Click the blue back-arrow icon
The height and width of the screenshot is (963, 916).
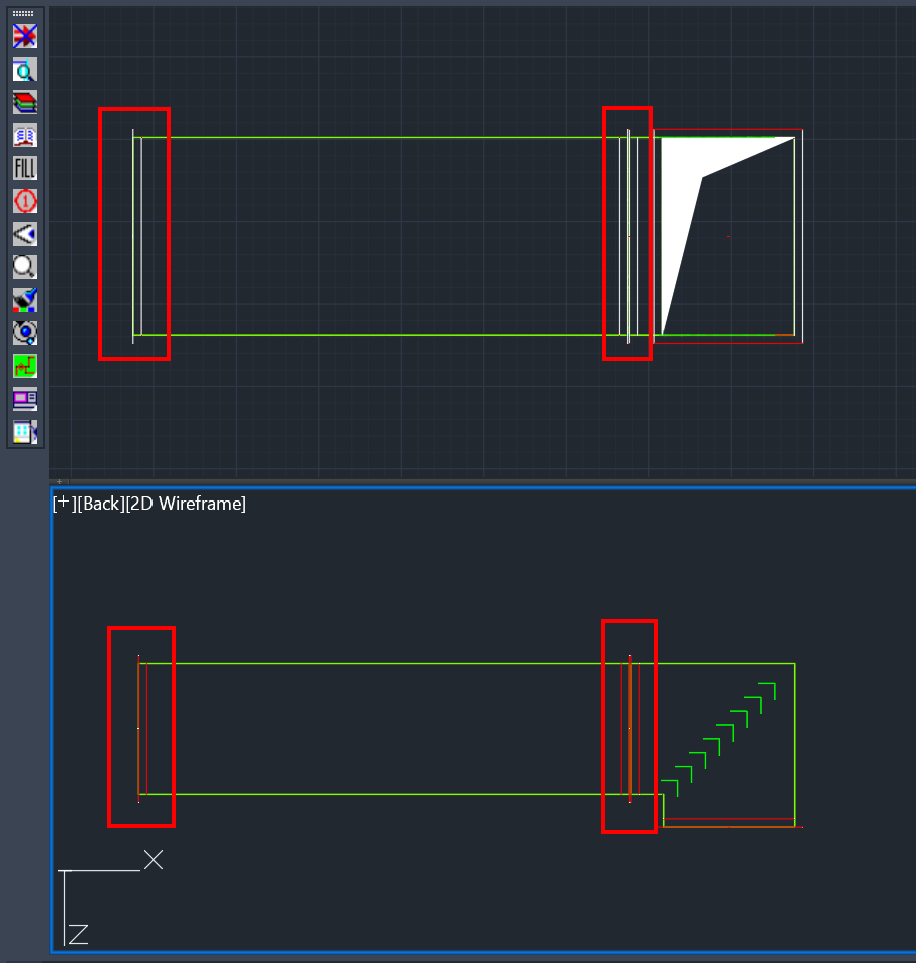(x=24, y=234)
